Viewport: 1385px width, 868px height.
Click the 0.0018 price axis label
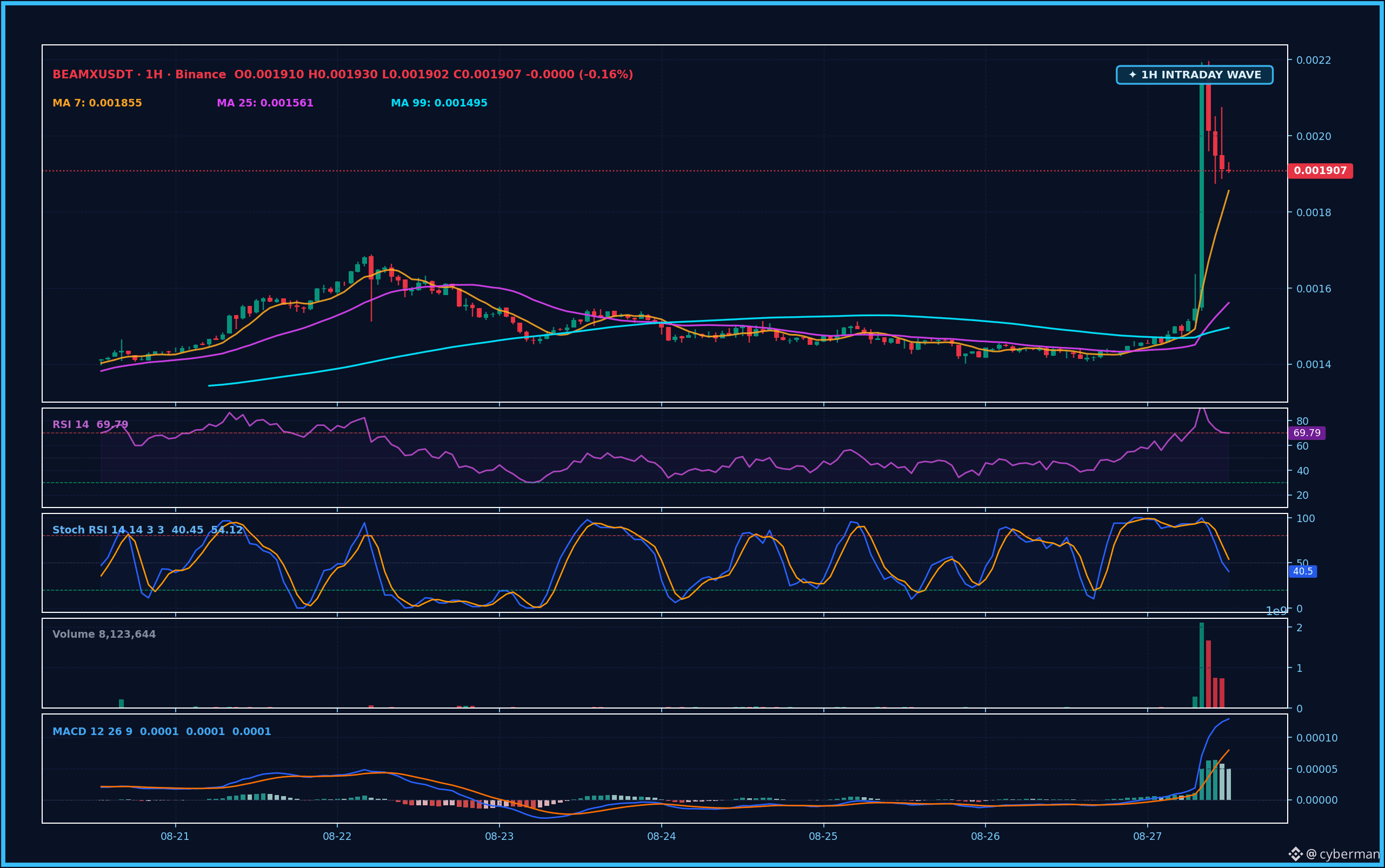pyautogui.click(x=1313, y=212)
